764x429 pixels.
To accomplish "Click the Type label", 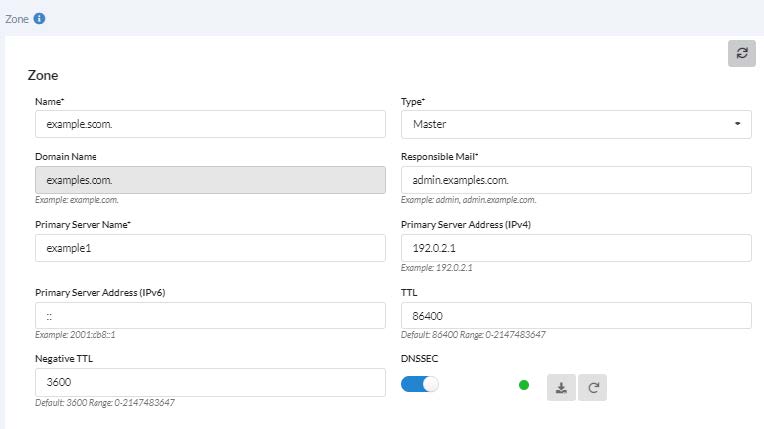I will 413,101.
